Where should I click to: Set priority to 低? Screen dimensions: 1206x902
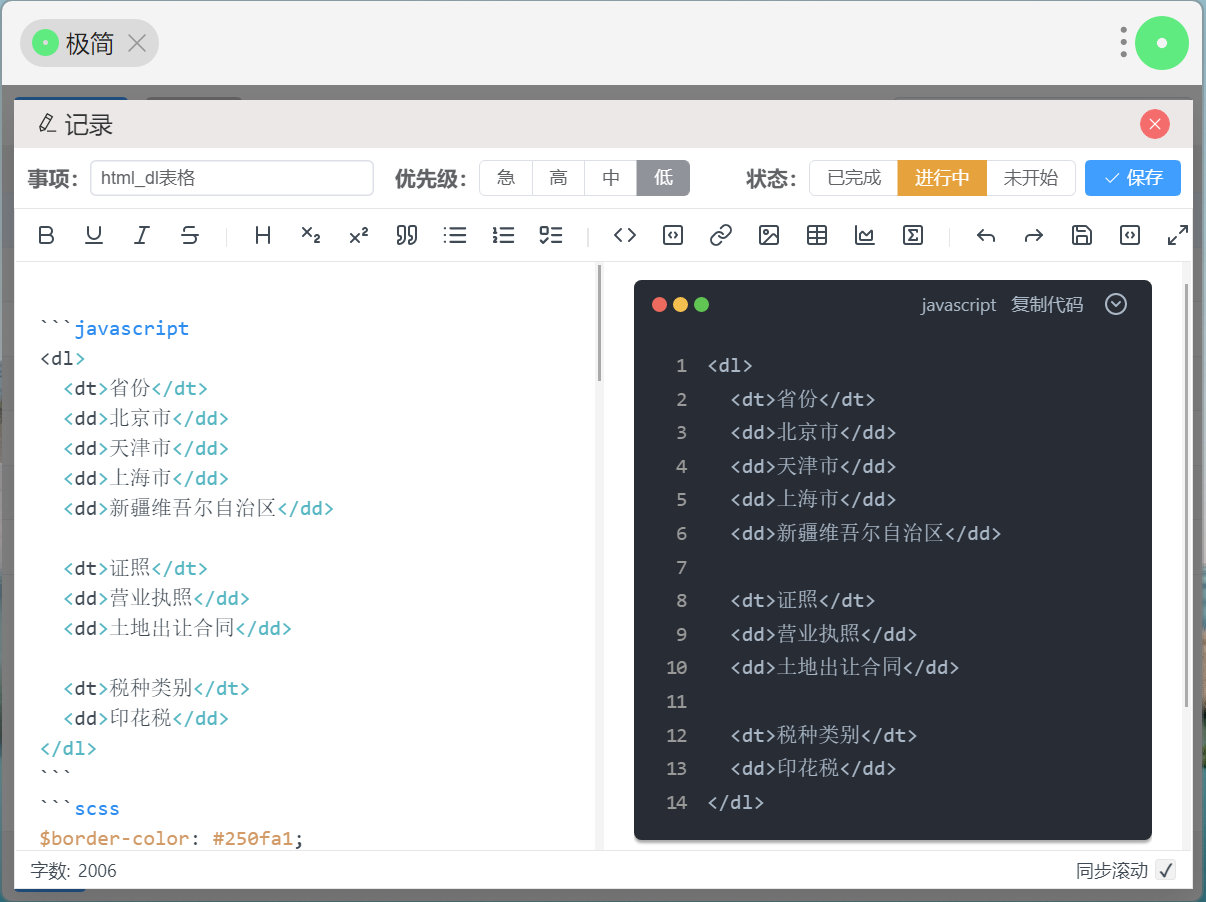(x=664, y=178)
